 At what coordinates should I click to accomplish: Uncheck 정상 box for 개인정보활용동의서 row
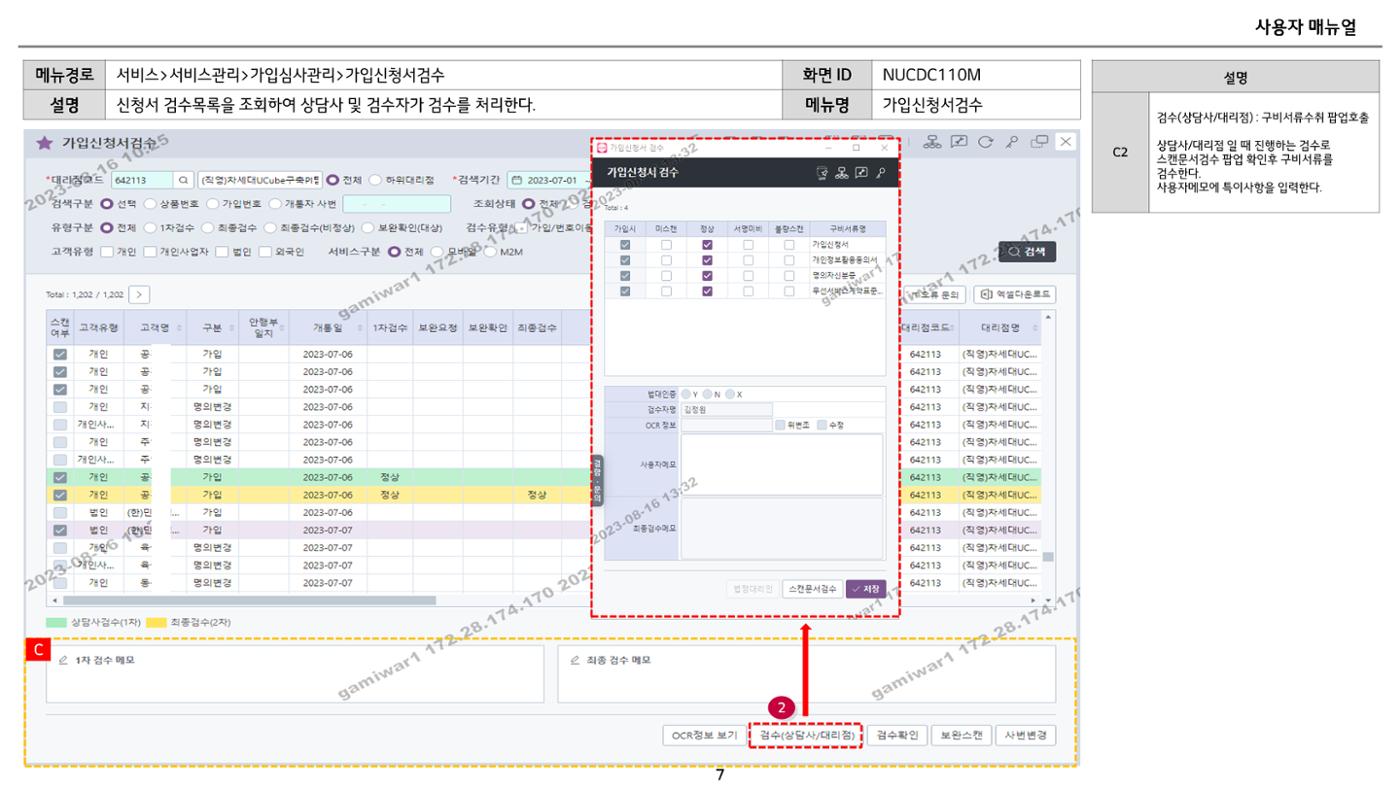pos(707,260)
